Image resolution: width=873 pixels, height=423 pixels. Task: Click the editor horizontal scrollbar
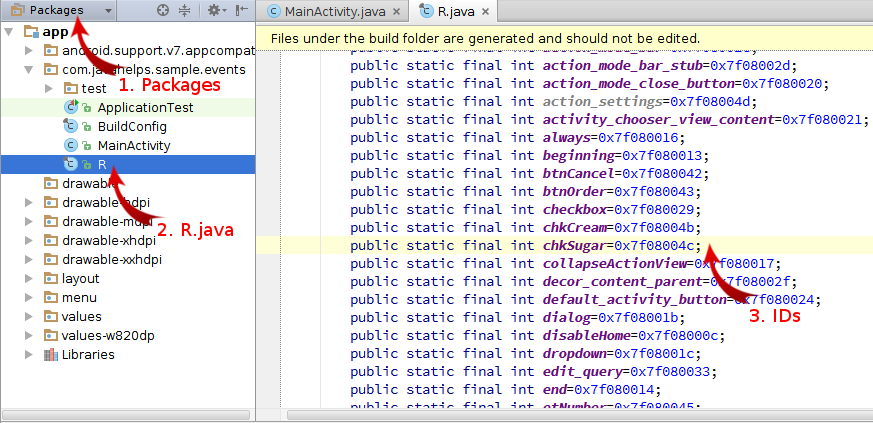(580, 415)
